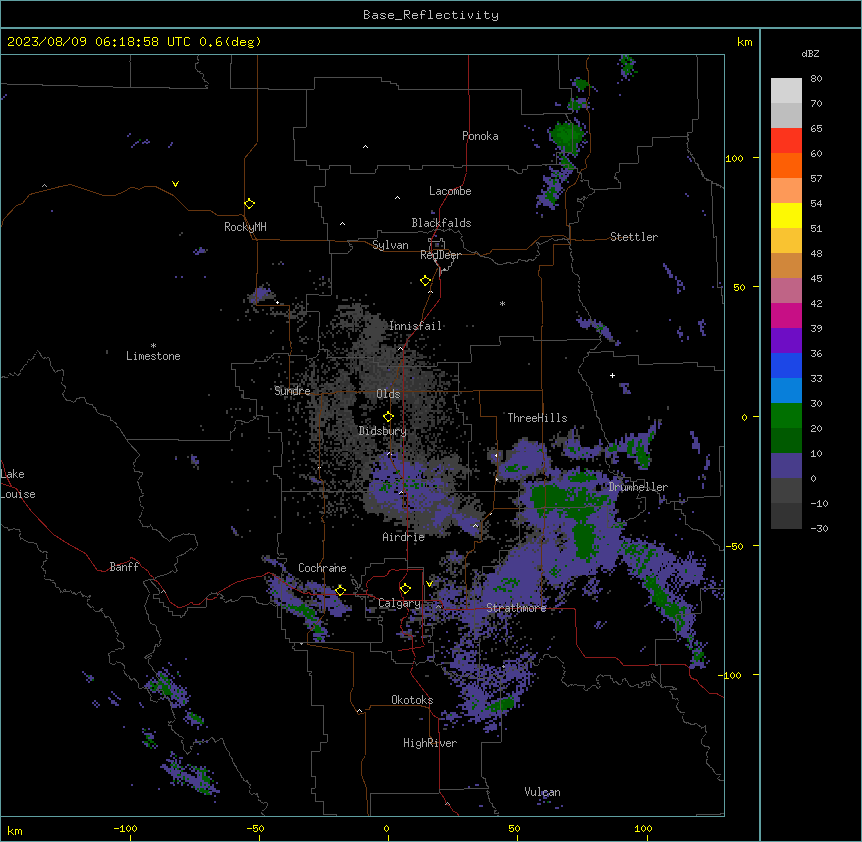
Task: Click the Drumheller label
Action: 638,487
